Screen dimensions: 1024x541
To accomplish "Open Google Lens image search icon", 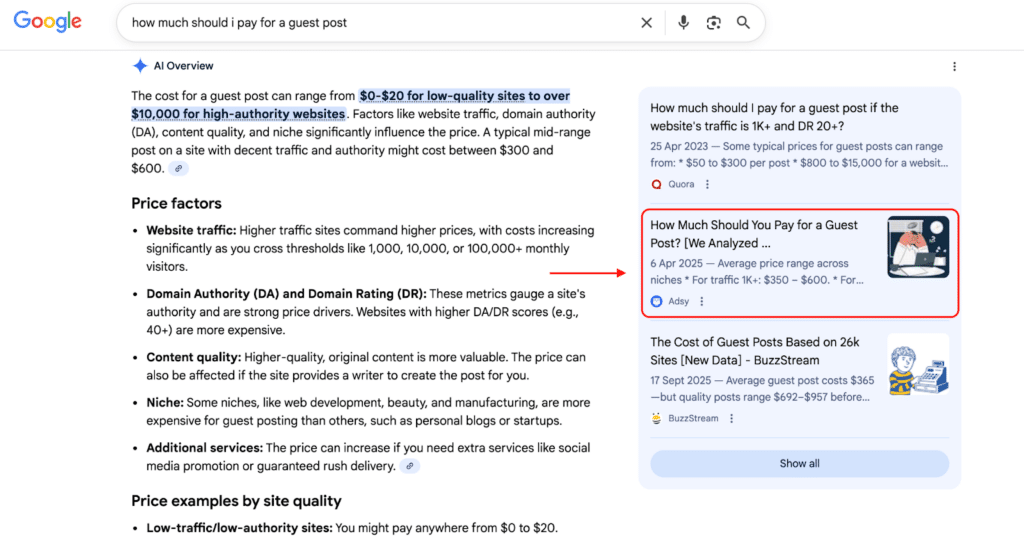I will 713,23.
